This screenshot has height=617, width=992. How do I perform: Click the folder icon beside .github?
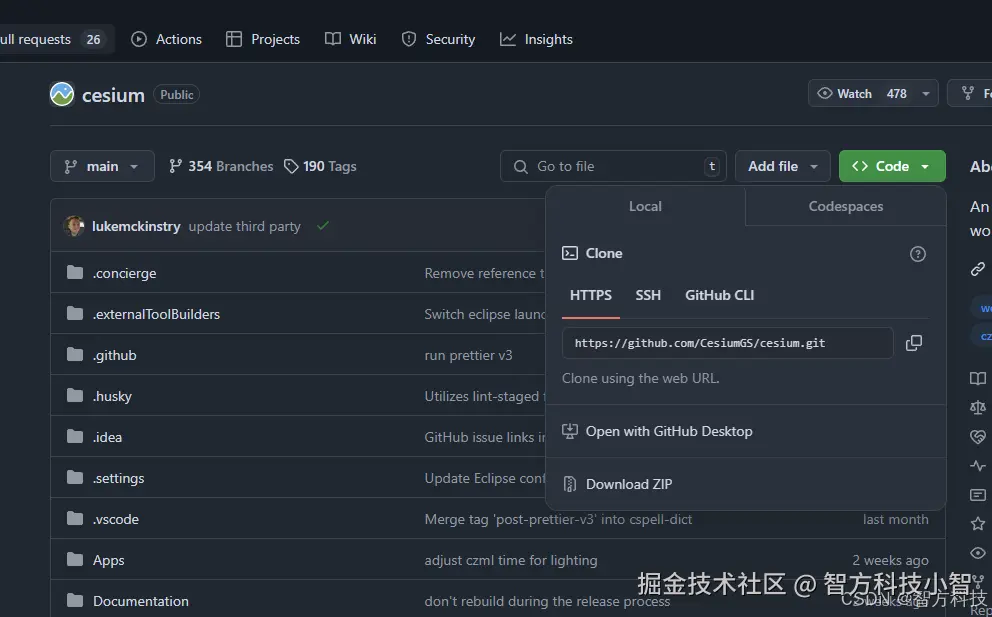click(x=75, y=354)
